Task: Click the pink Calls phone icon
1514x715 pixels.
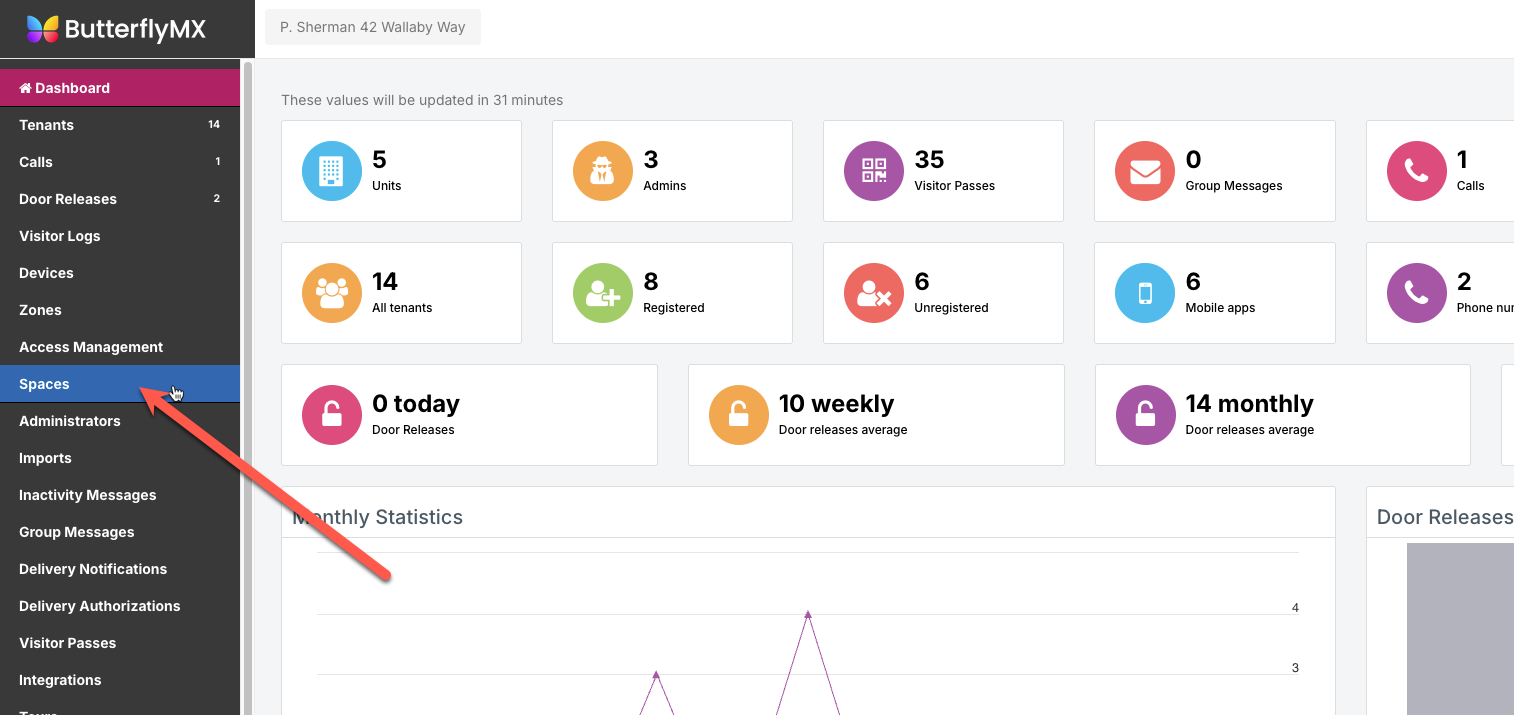Action: pyautogui.click(x=1416, y=171)
